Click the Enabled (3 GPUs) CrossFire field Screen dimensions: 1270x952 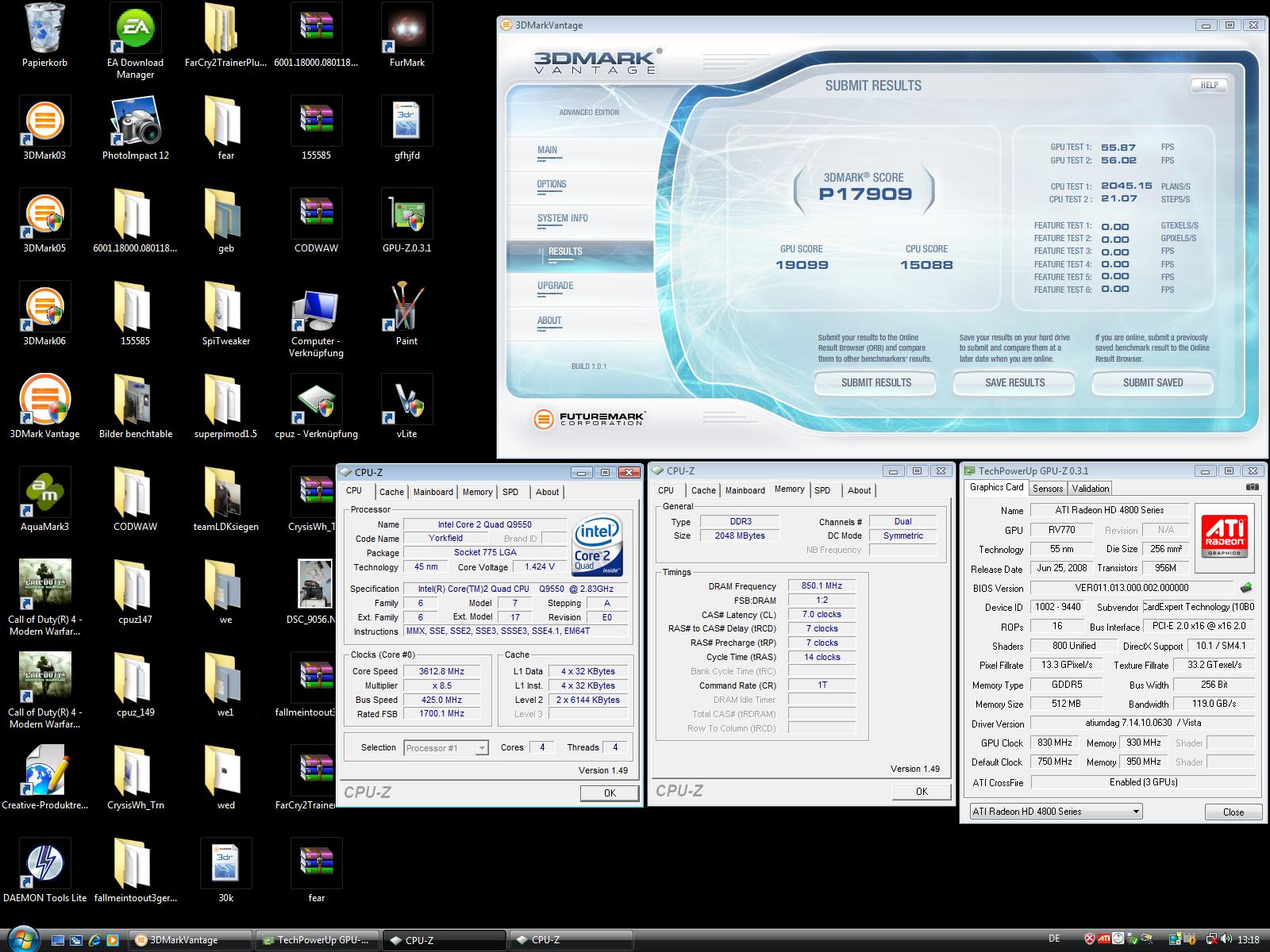coord(1143,782)
